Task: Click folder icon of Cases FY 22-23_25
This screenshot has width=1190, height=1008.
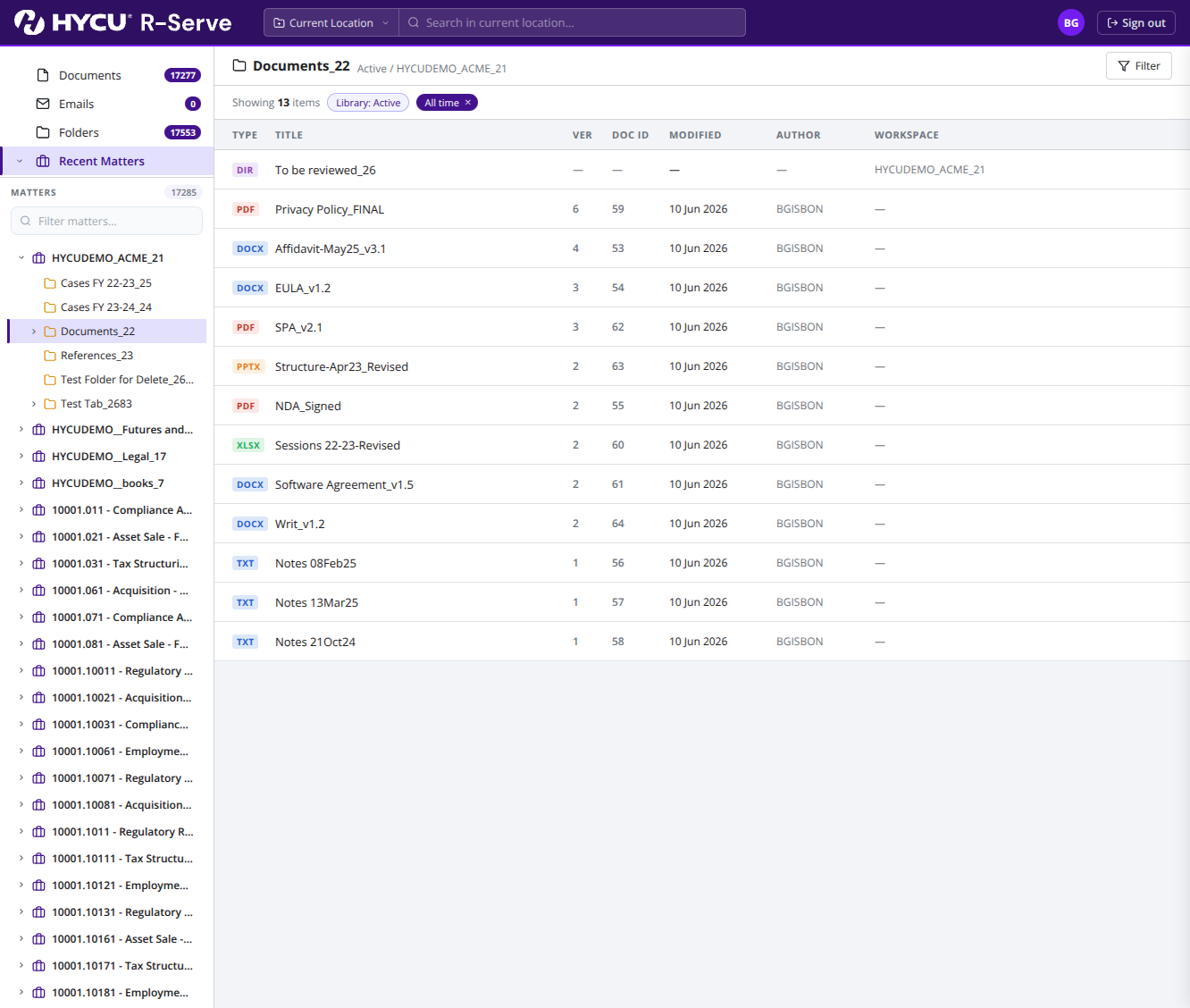Action: [x=50, y=283]
